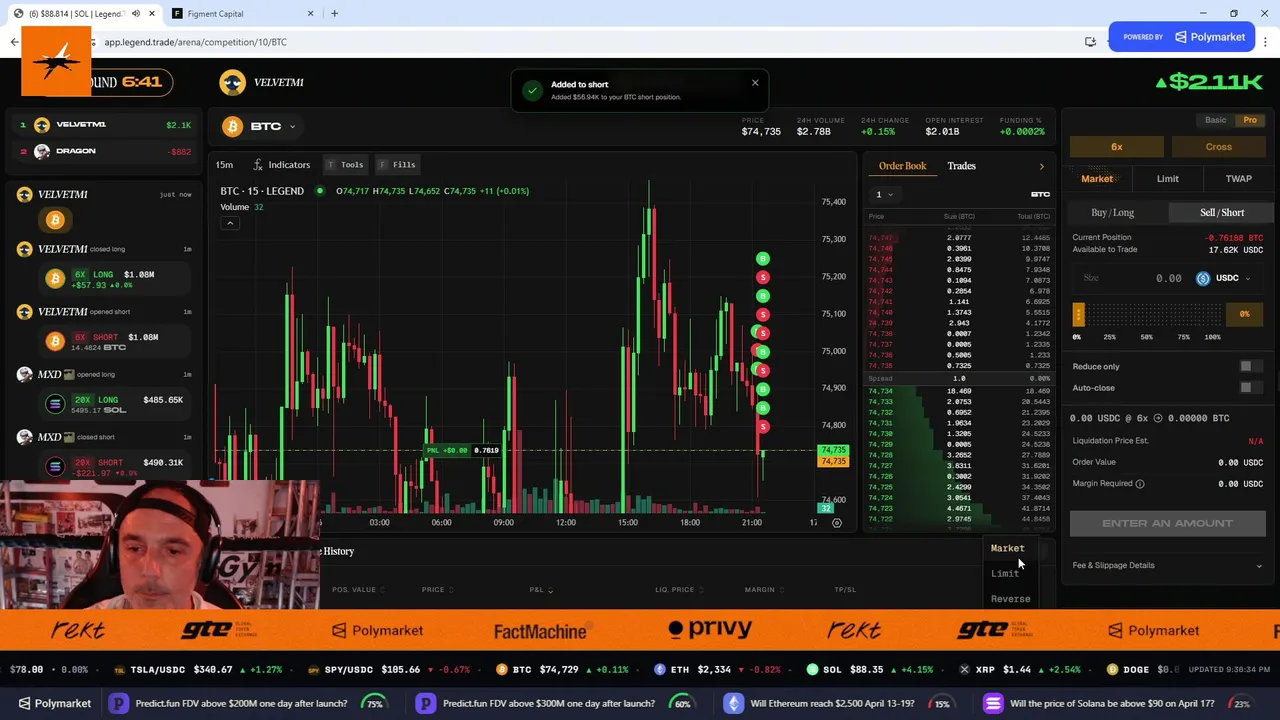Click VELVETMI rank 1 leaderboard avatar

[x=42, y=125]
